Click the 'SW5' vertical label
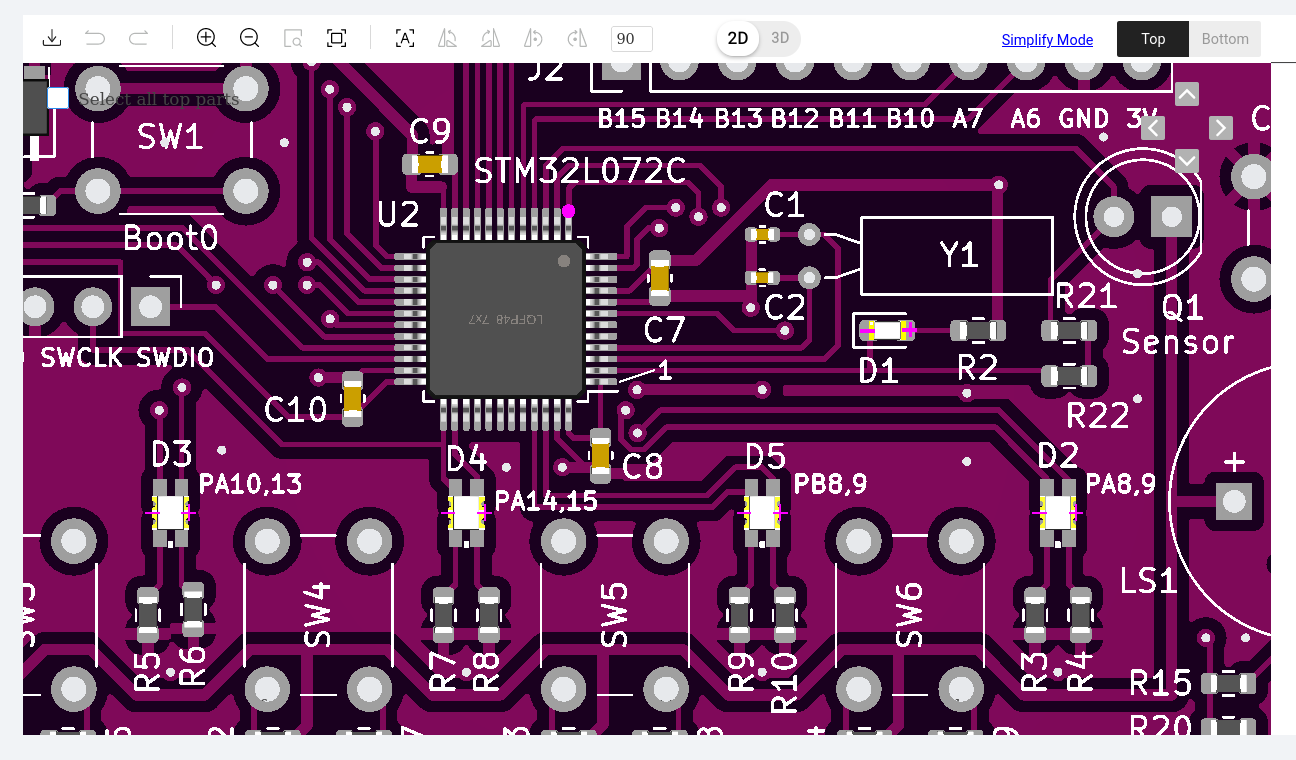This screenshot has width=1296, height=760. (x=615, y=614)
